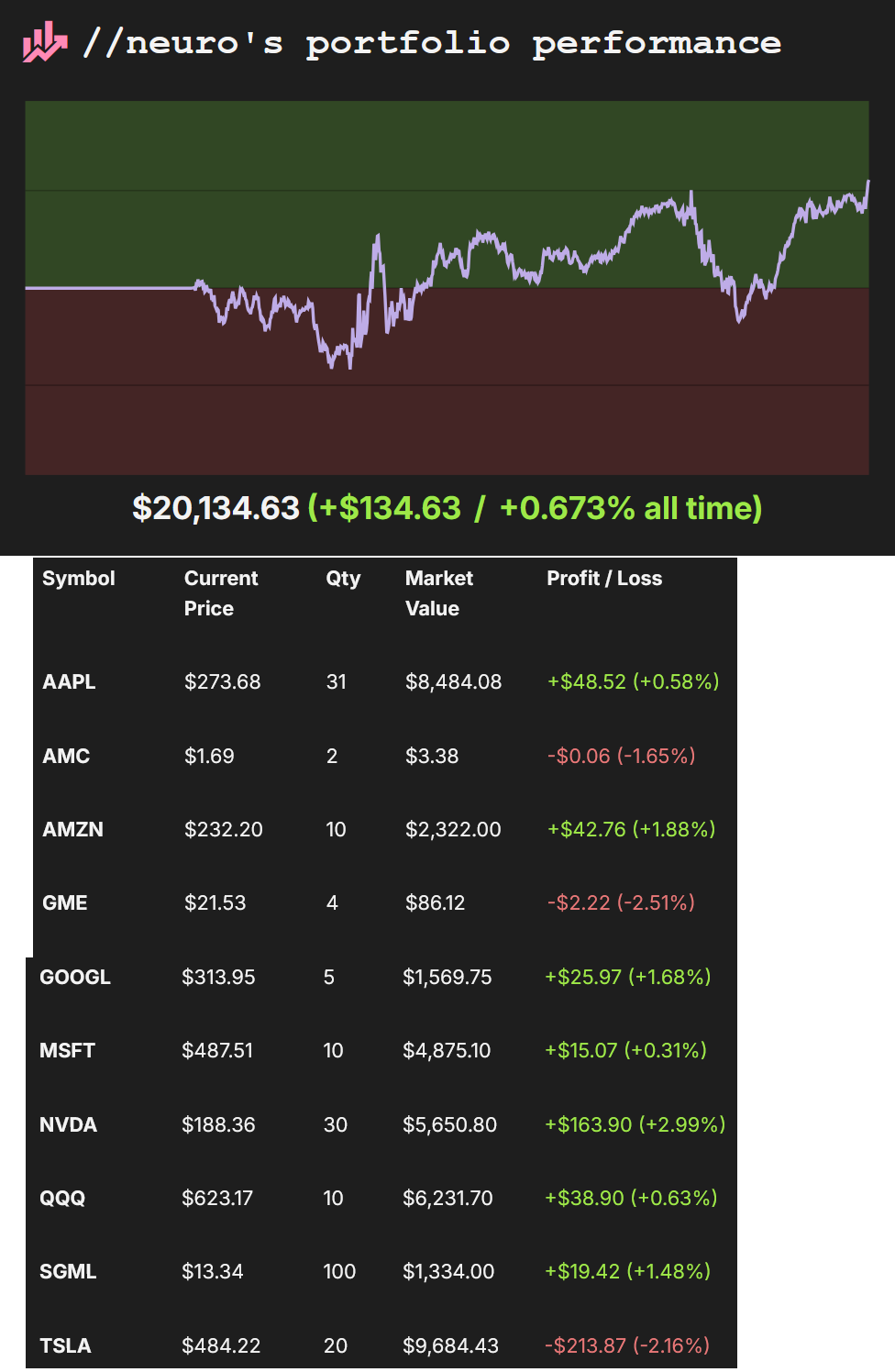
Task: Click AMZN profit +$42.76 (+1.88%)
Action: (x=632, y=830)
